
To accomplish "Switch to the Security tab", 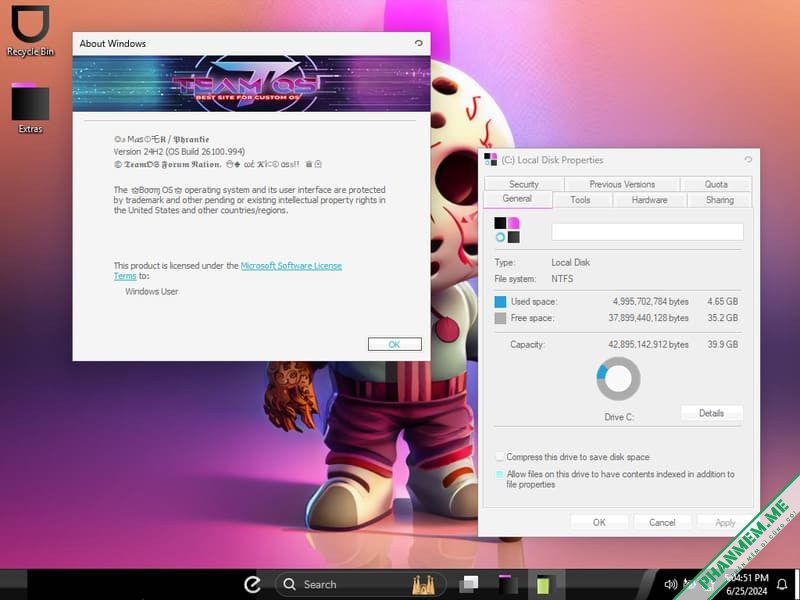I will tap(524, 184).
